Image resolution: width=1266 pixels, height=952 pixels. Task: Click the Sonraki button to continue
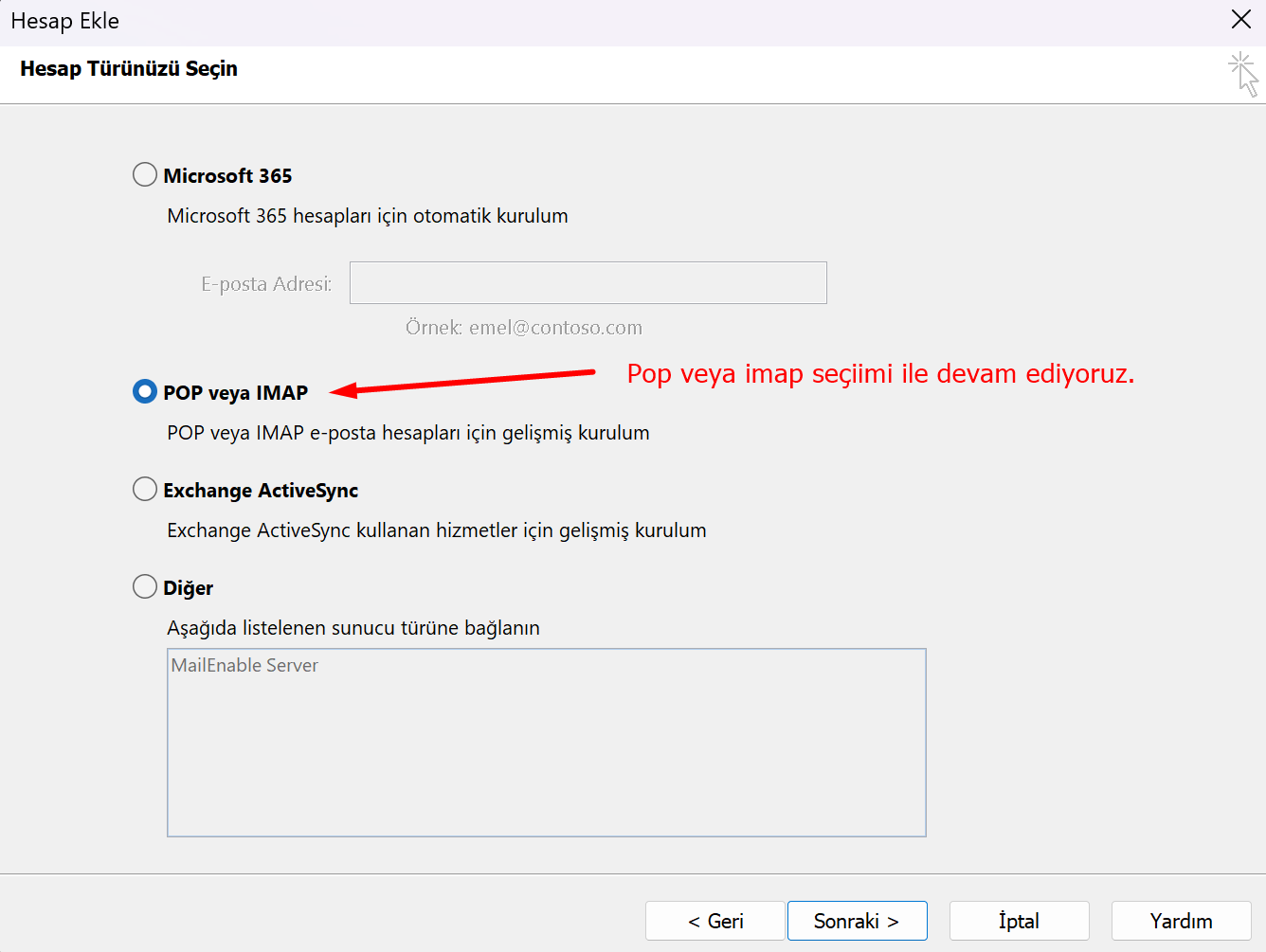(857, 920)
